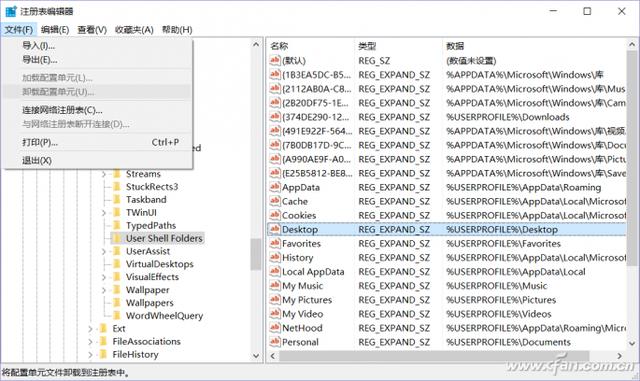Select the TypedPaths tree item
This screenshot has width=640, height=381.
pyautogui.click(x=151, y=225)
